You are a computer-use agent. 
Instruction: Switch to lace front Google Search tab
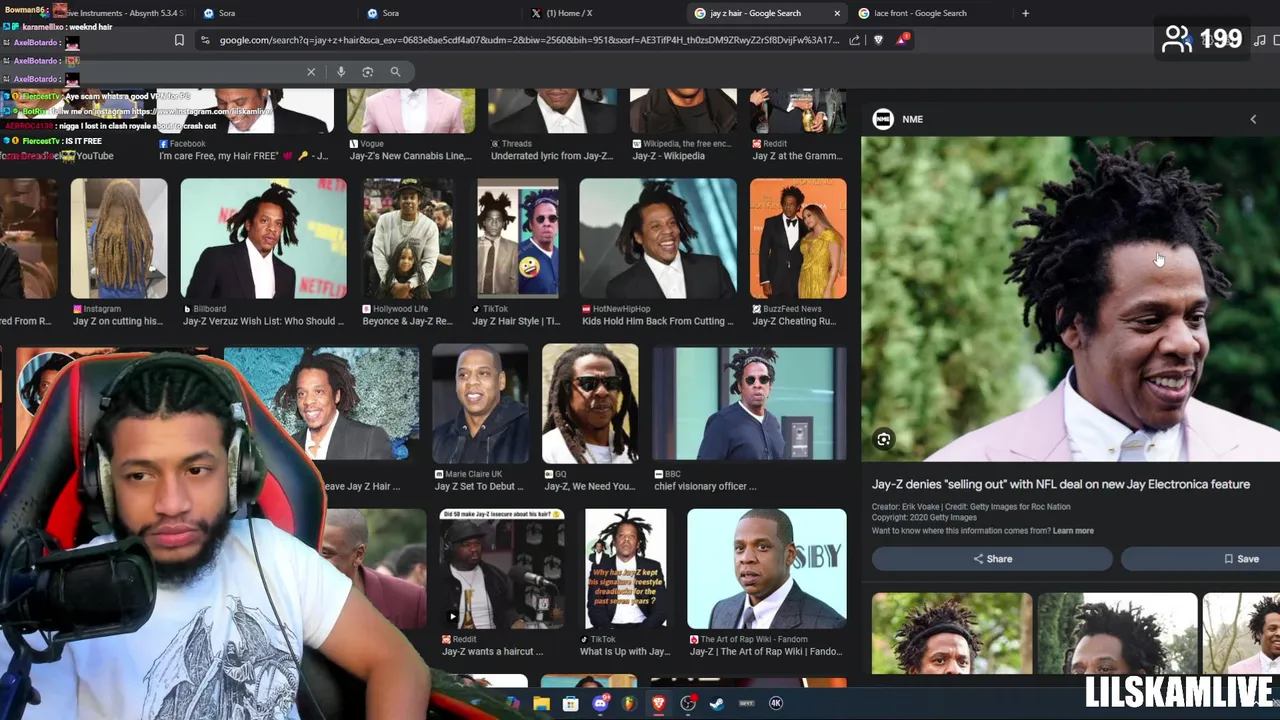930,13
